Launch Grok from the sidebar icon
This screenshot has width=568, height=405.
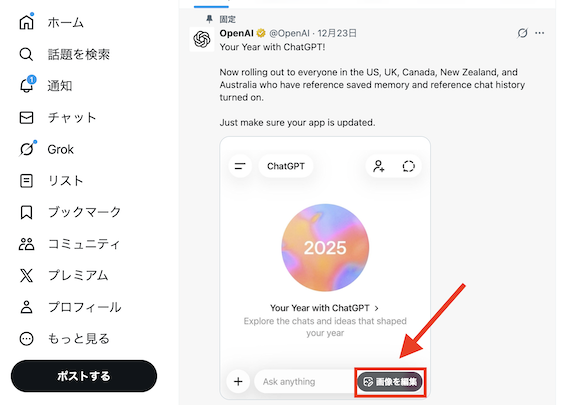tap(27, 149)
